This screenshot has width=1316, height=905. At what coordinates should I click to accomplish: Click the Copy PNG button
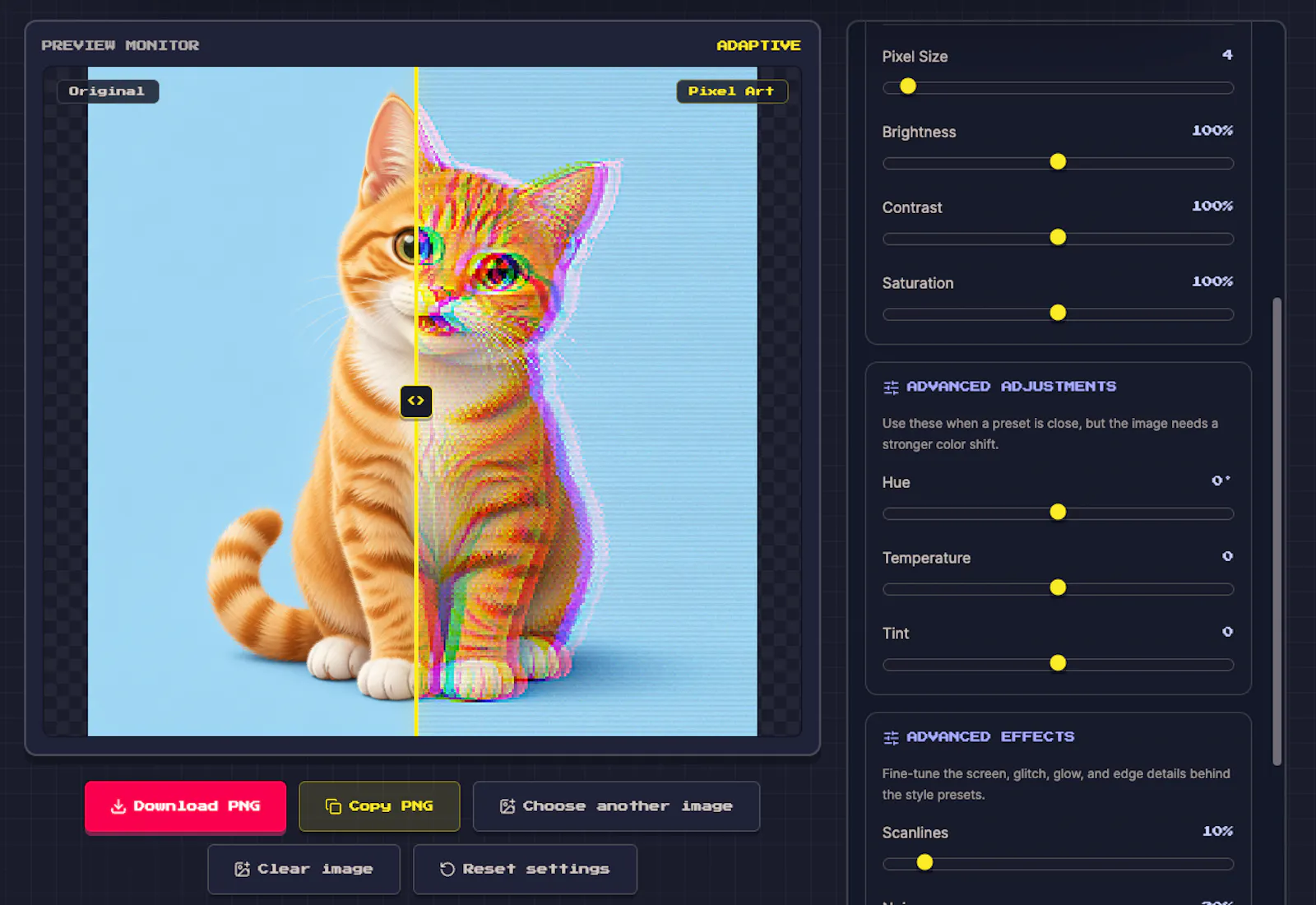click(x=379, y=806)
